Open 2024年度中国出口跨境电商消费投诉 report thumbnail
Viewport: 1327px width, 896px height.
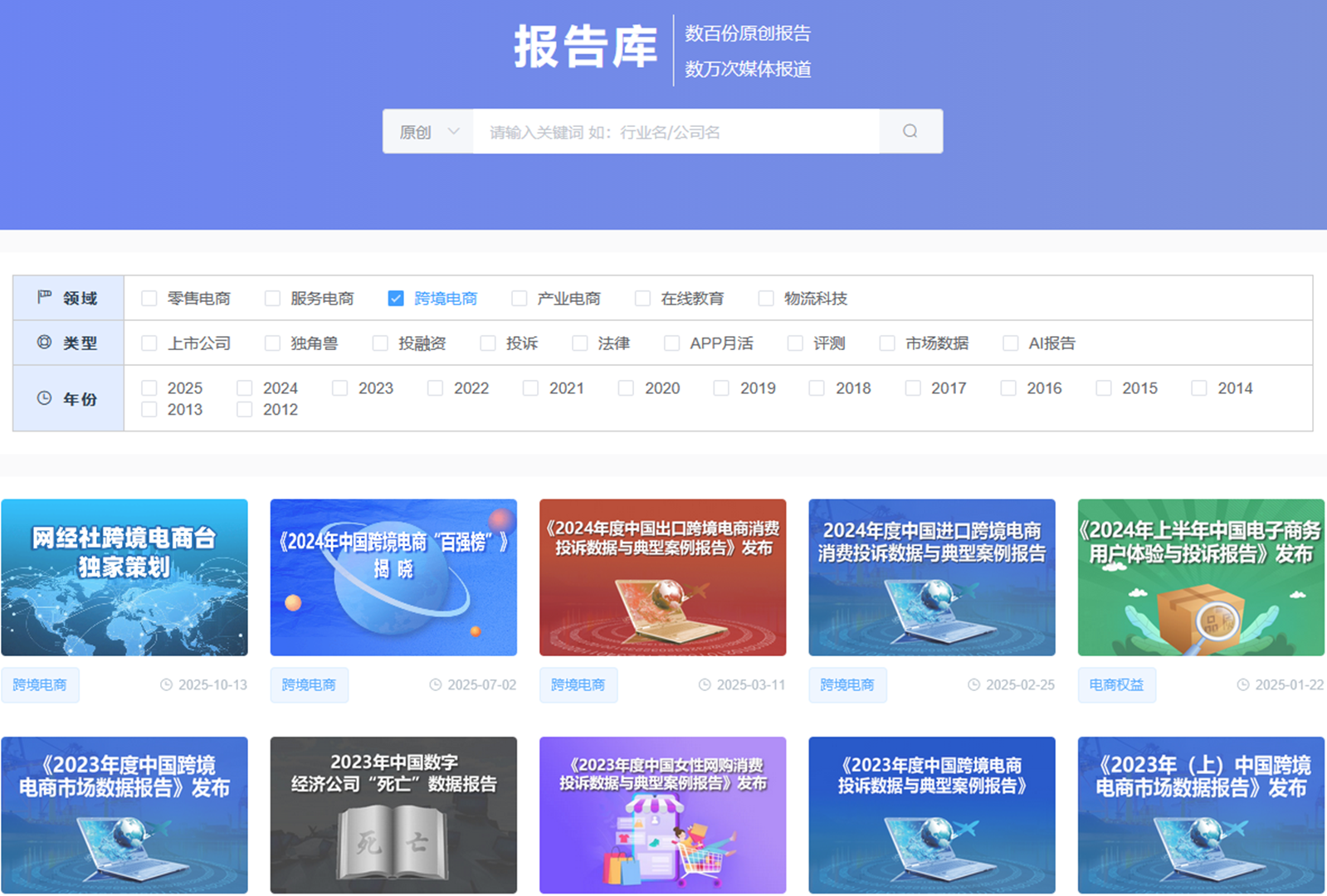click(x=663, y=577)
